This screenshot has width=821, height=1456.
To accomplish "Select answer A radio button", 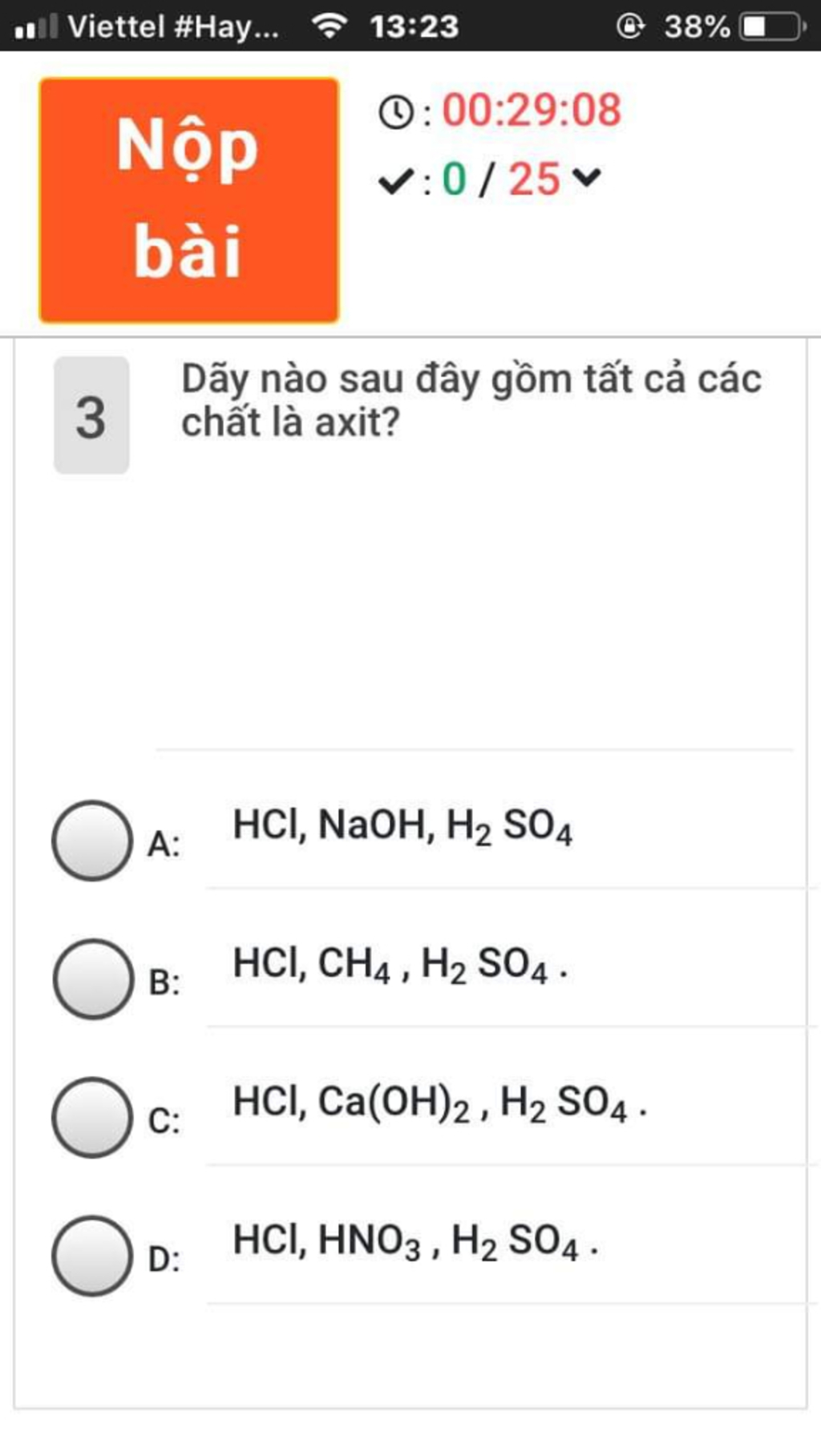I will (x=93, y=841).
